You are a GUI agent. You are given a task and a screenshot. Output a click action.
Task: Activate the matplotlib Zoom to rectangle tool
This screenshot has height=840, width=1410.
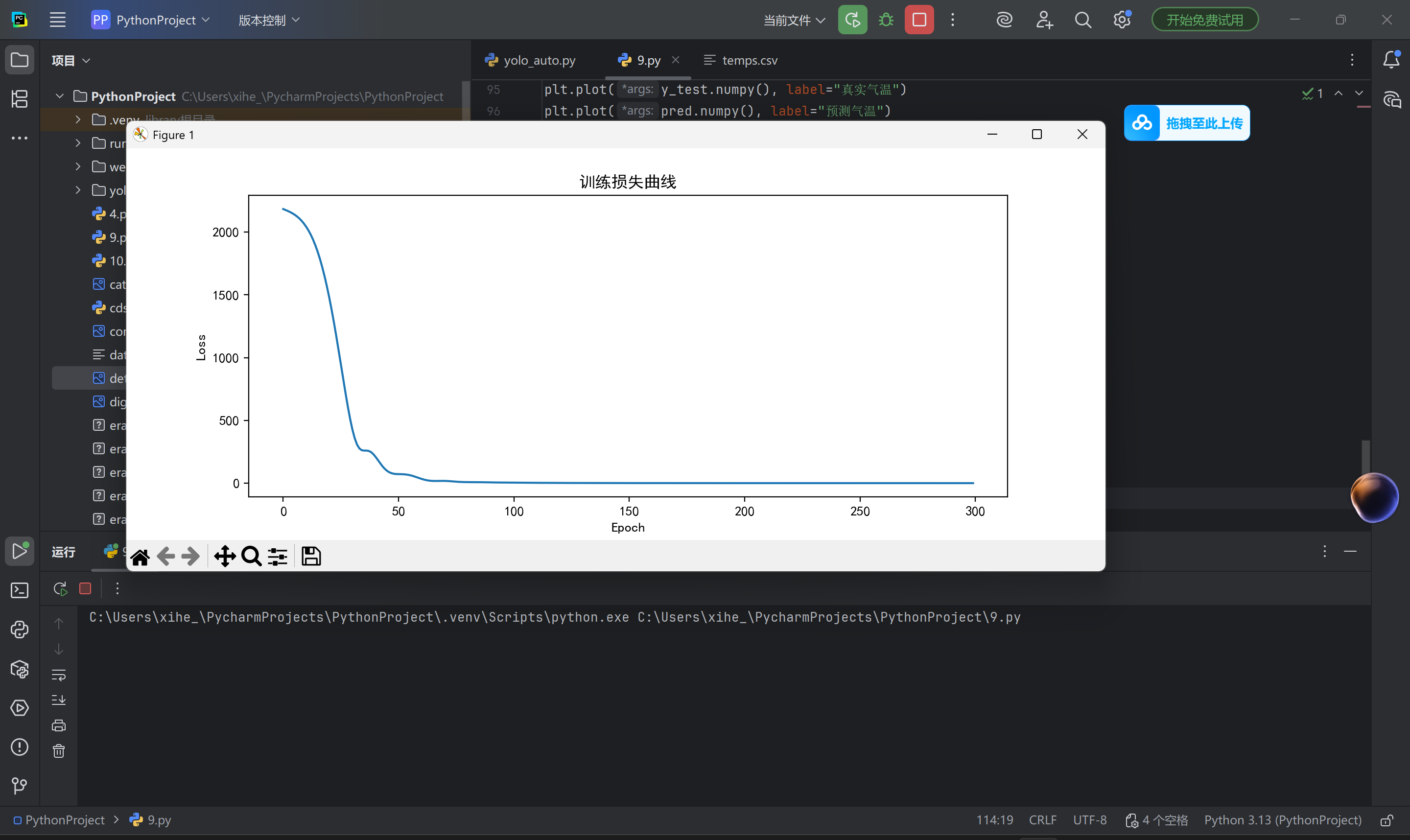251,557
